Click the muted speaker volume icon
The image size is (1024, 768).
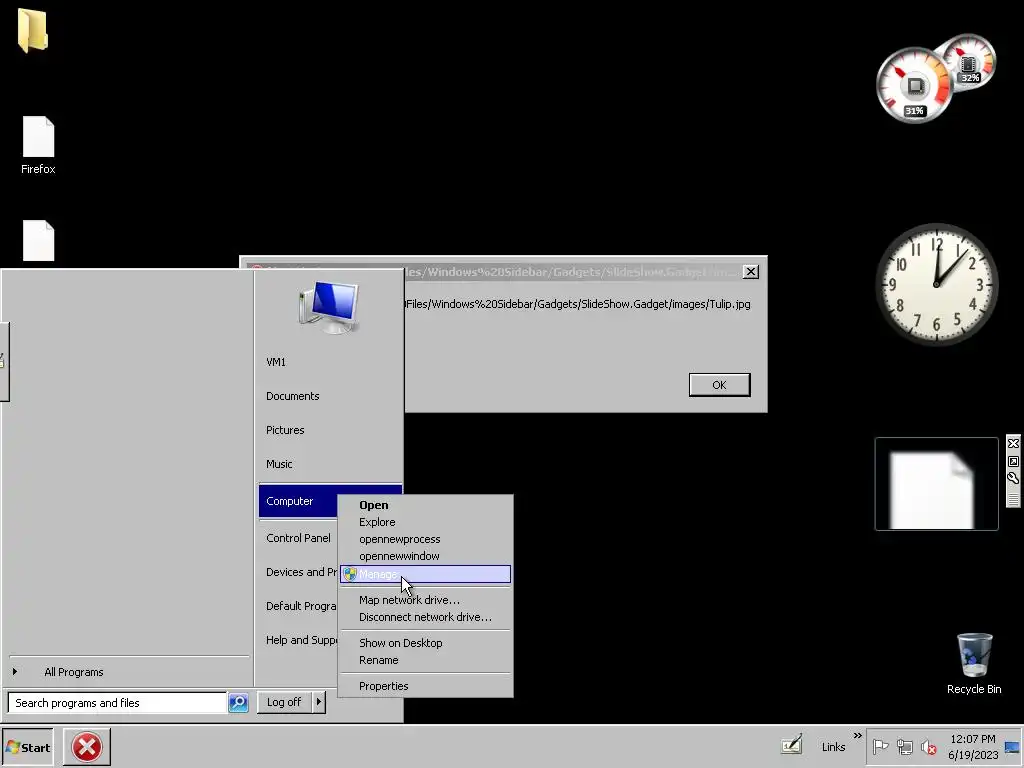pos(928,746)
